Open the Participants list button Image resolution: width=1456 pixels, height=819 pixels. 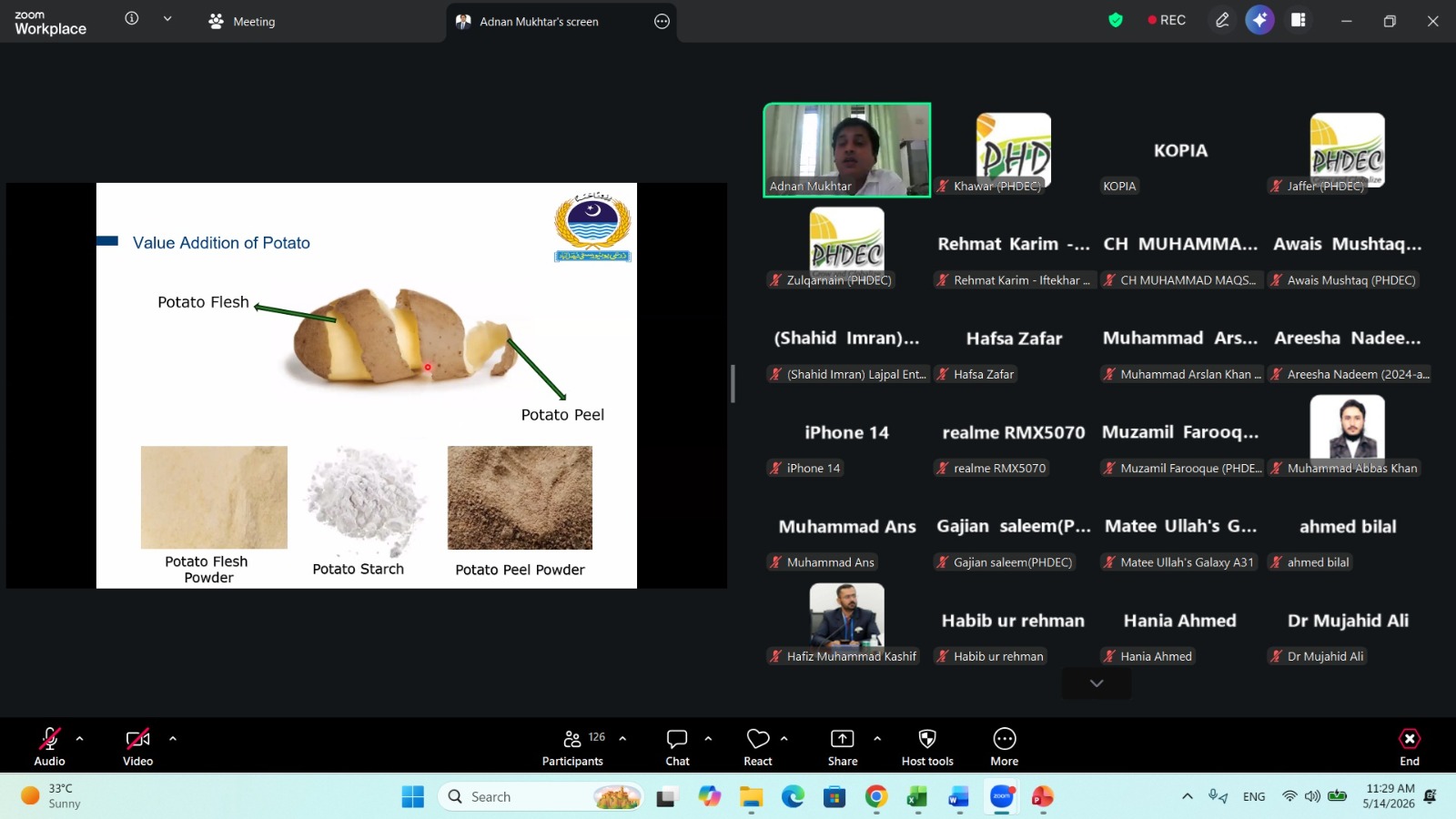coord(572,747)
